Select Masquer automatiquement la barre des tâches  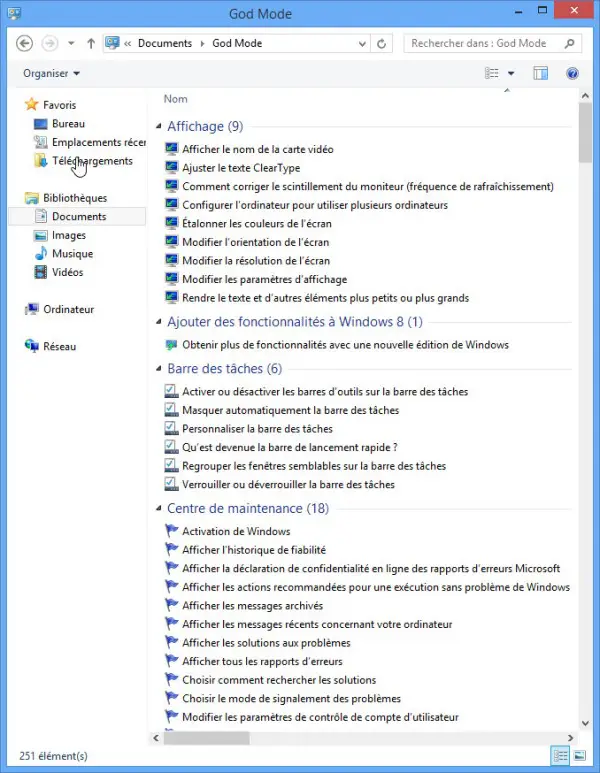point(290,410)
